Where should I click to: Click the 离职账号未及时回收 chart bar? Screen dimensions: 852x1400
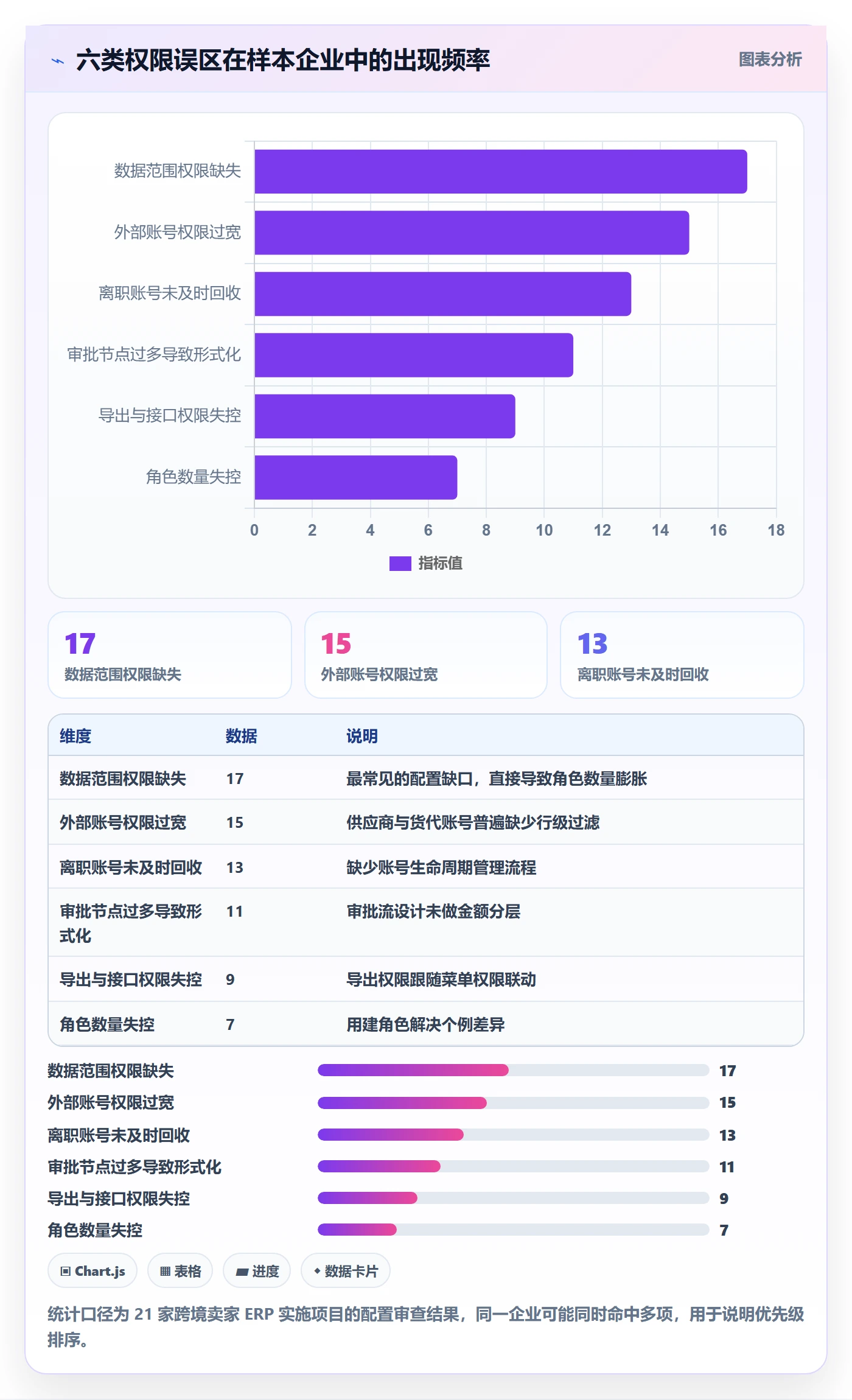pos(442,294)
